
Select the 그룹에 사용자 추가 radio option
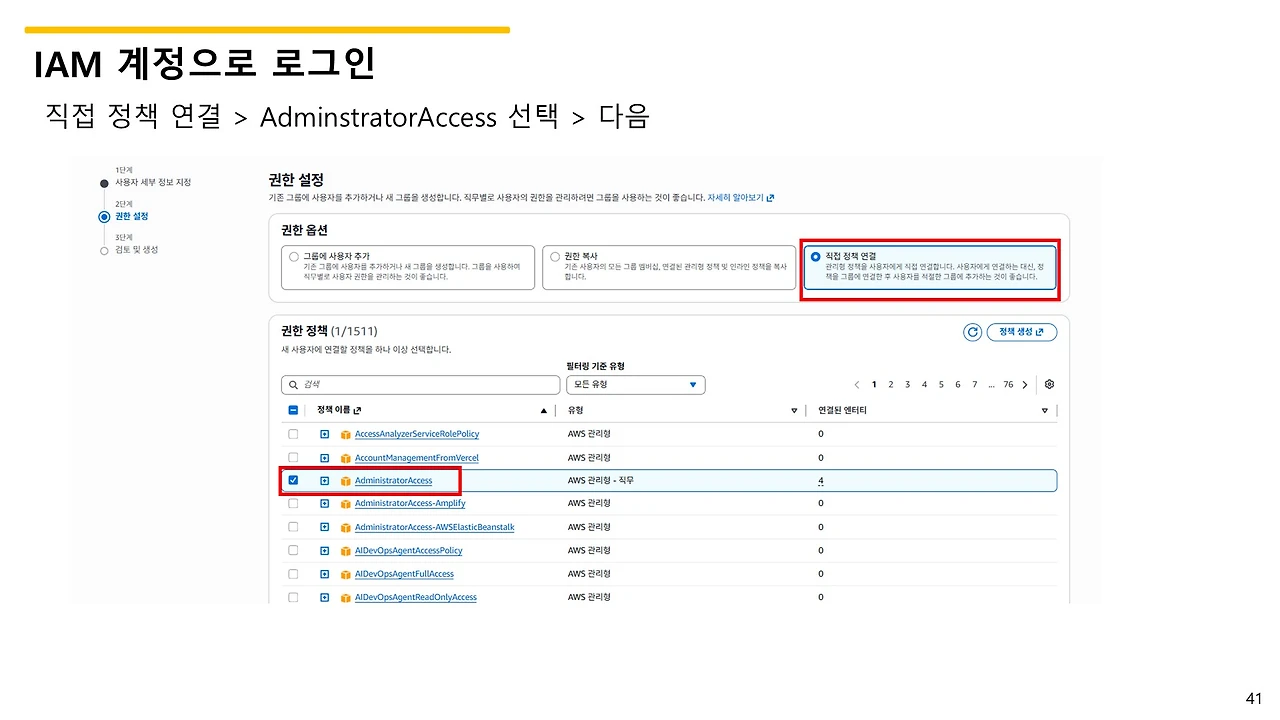[x=293, y=257]
